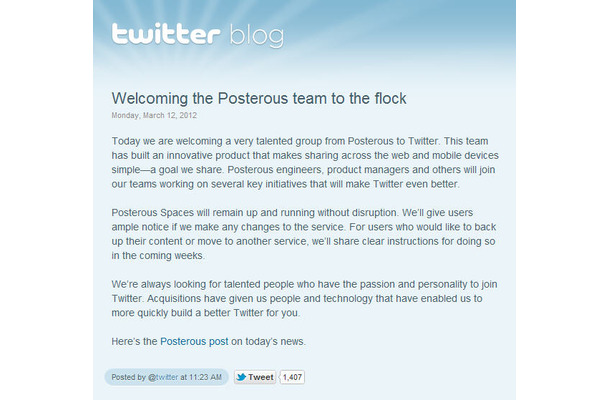Viewport: 610px width, 400px height.
Task: Click the text "simple—a goal we share"
Action: 168,170
